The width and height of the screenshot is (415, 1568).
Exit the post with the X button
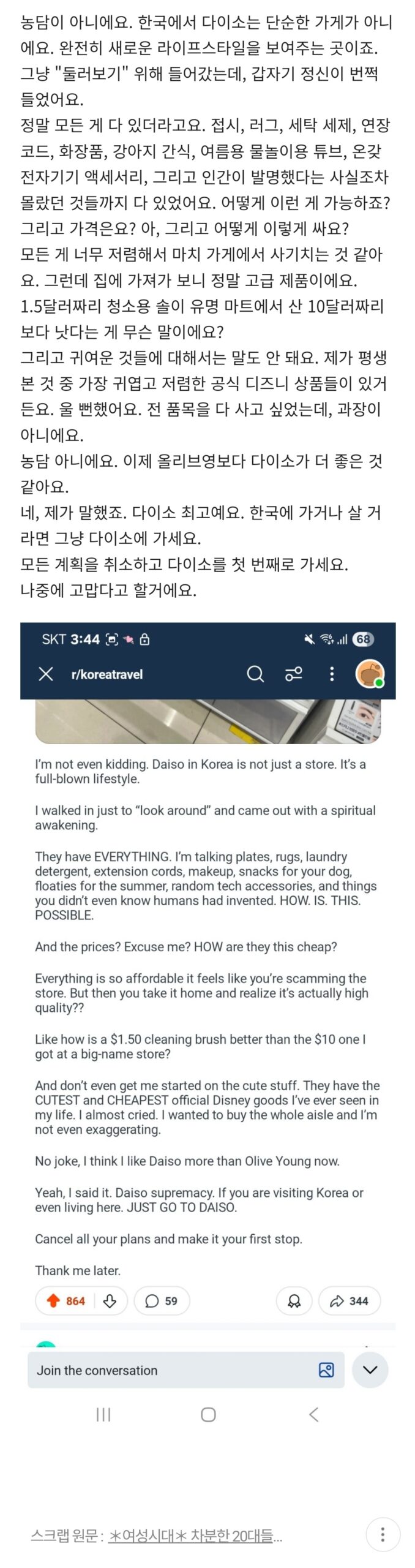coord(45,674)
